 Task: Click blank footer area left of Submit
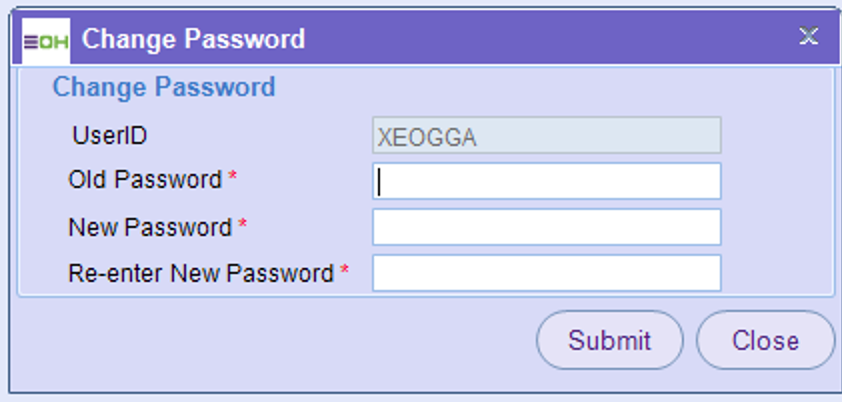point(270,340)
